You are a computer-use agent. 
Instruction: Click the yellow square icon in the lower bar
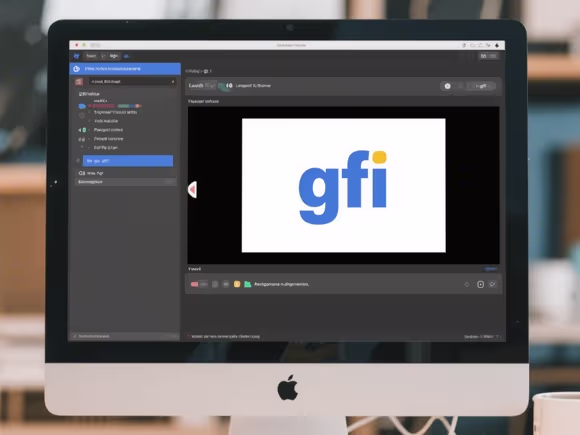click(x=237, y=284)
